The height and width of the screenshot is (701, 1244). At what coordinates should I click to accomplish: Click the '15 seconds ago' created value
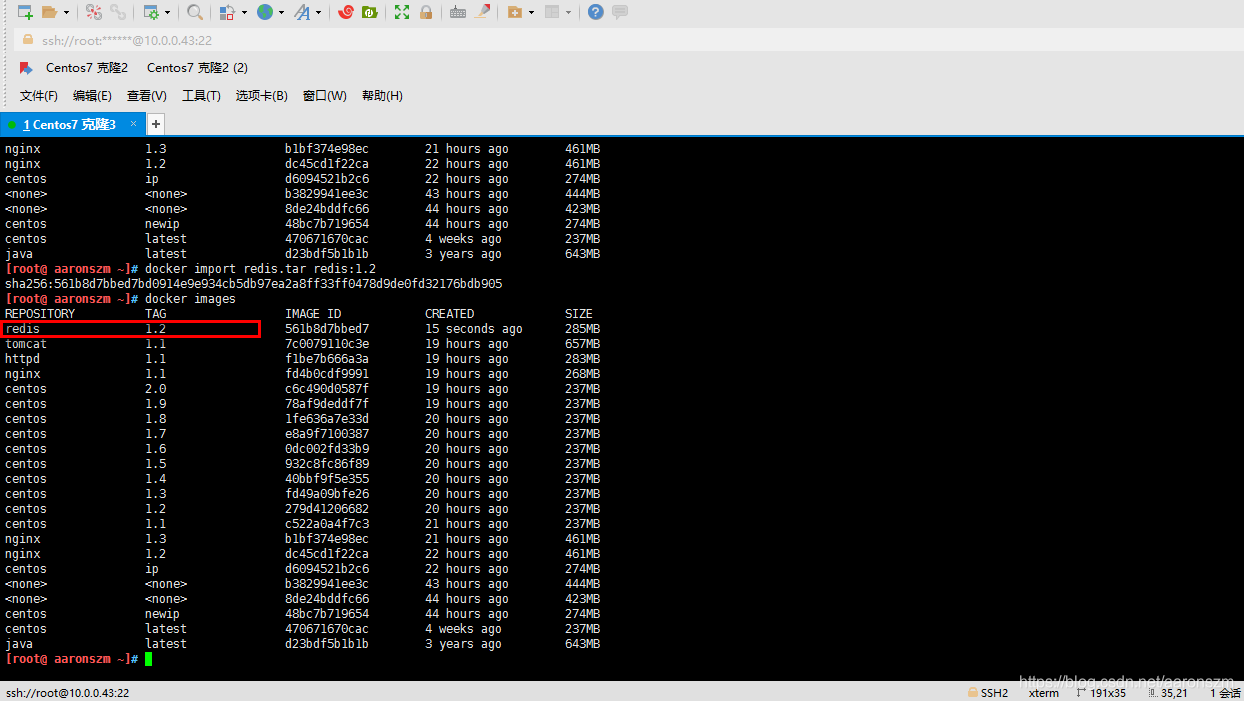474,329
